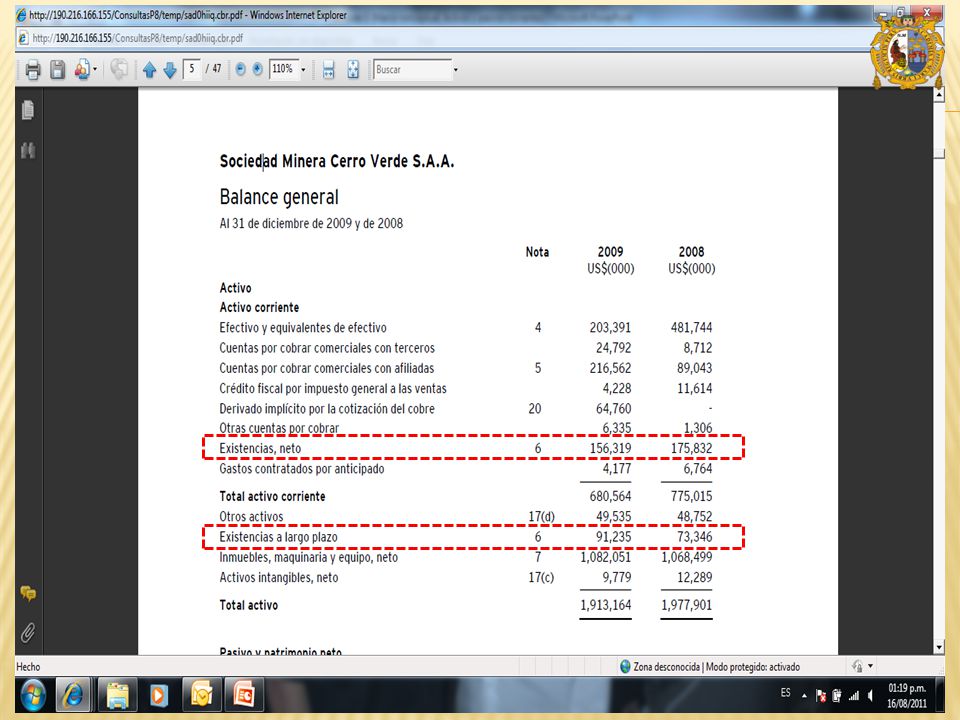Click the power plug tray icon

point(837,696)
